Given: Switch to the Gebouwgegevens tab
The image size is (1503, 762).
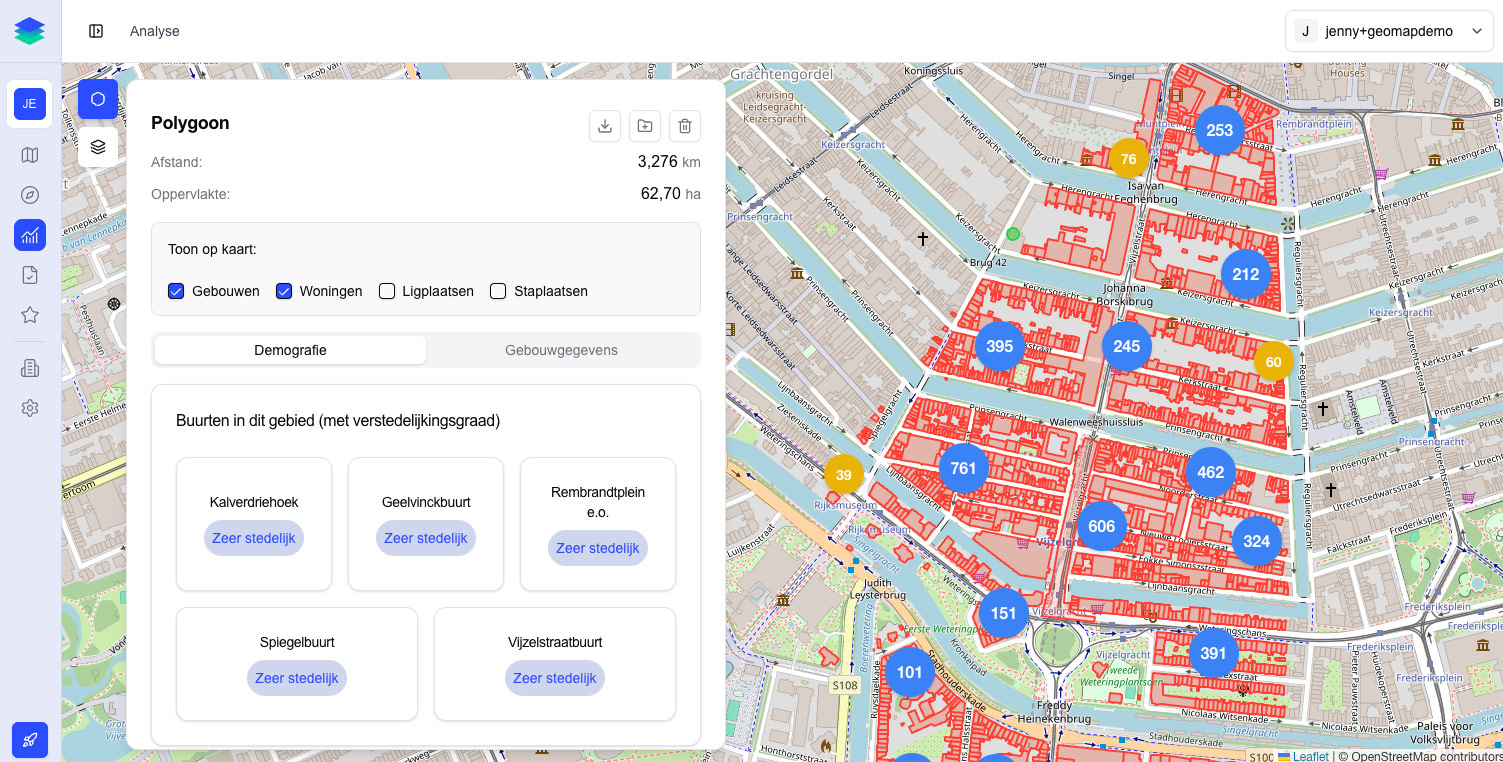Looking at the screenshot, I should coord(561,350).
